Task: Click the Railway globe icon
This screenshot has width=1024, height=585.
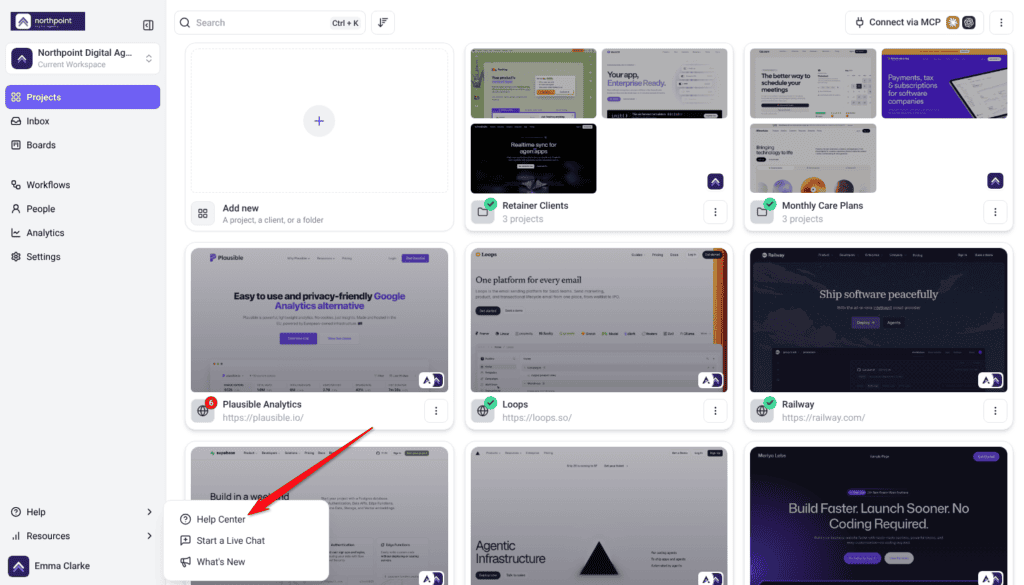Action: 761,411
